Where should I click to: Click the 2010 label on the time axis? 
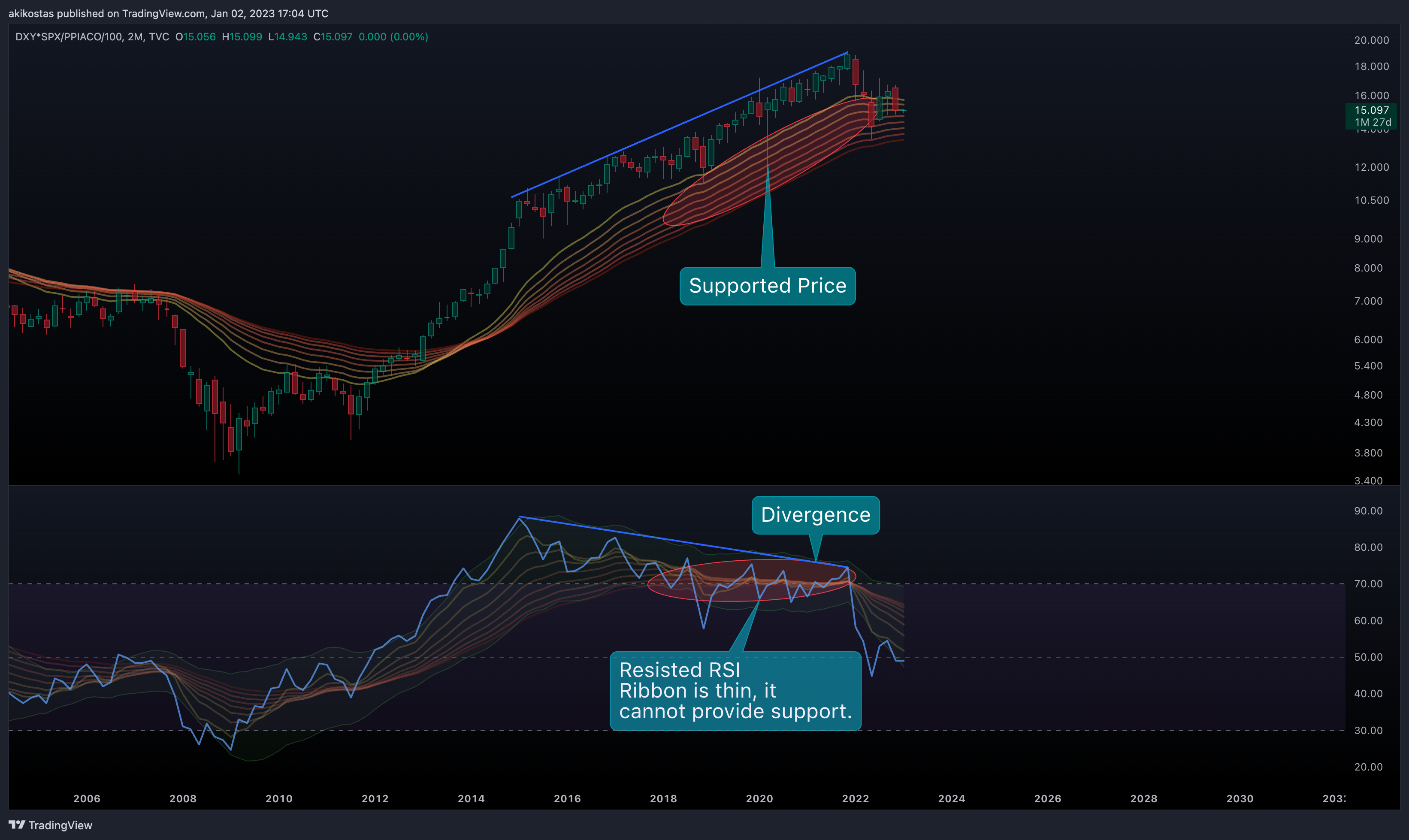(279, 798)
